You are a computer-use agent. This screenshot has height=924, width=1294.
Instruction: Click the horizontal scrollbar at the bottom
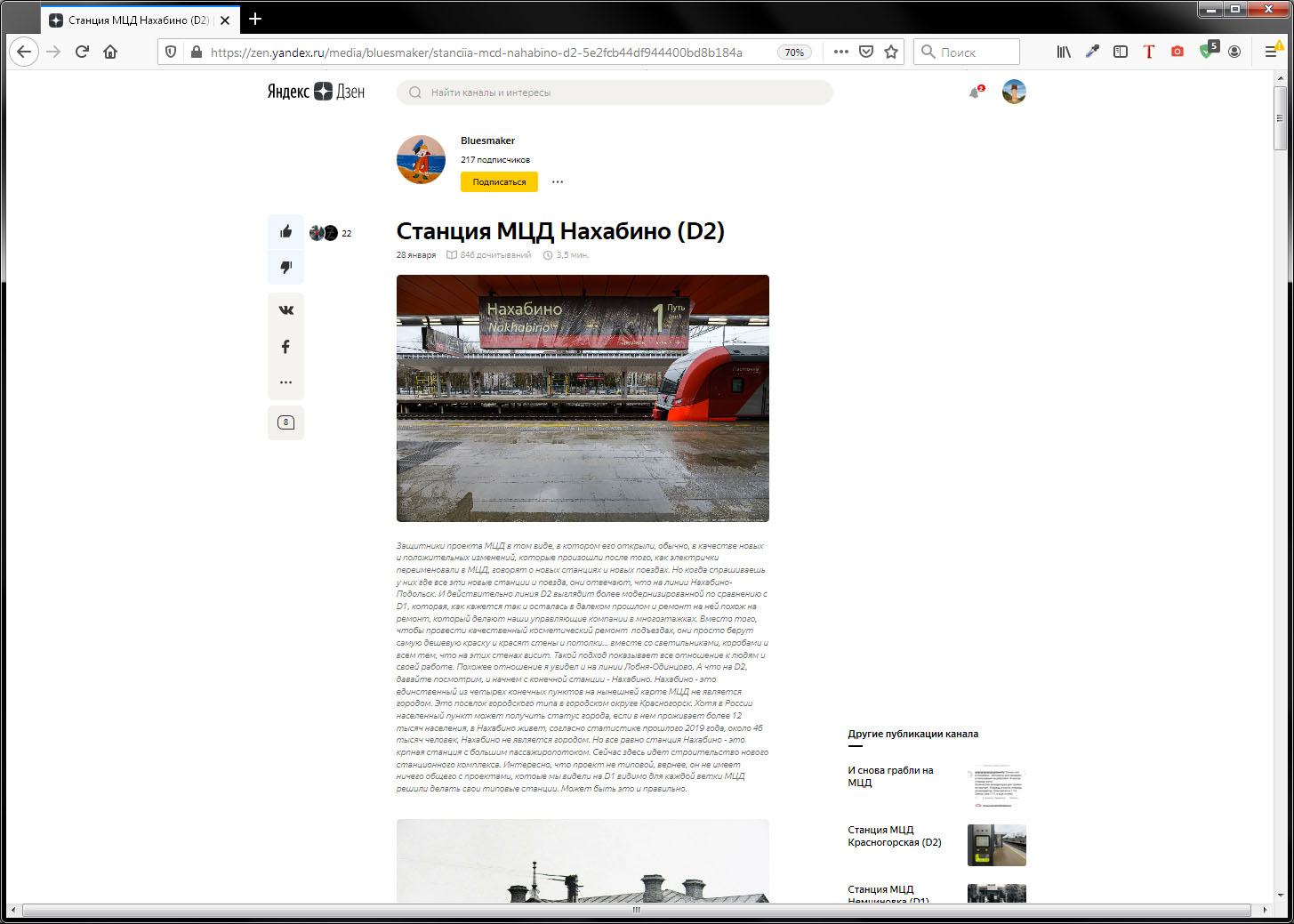pos(637,910)
